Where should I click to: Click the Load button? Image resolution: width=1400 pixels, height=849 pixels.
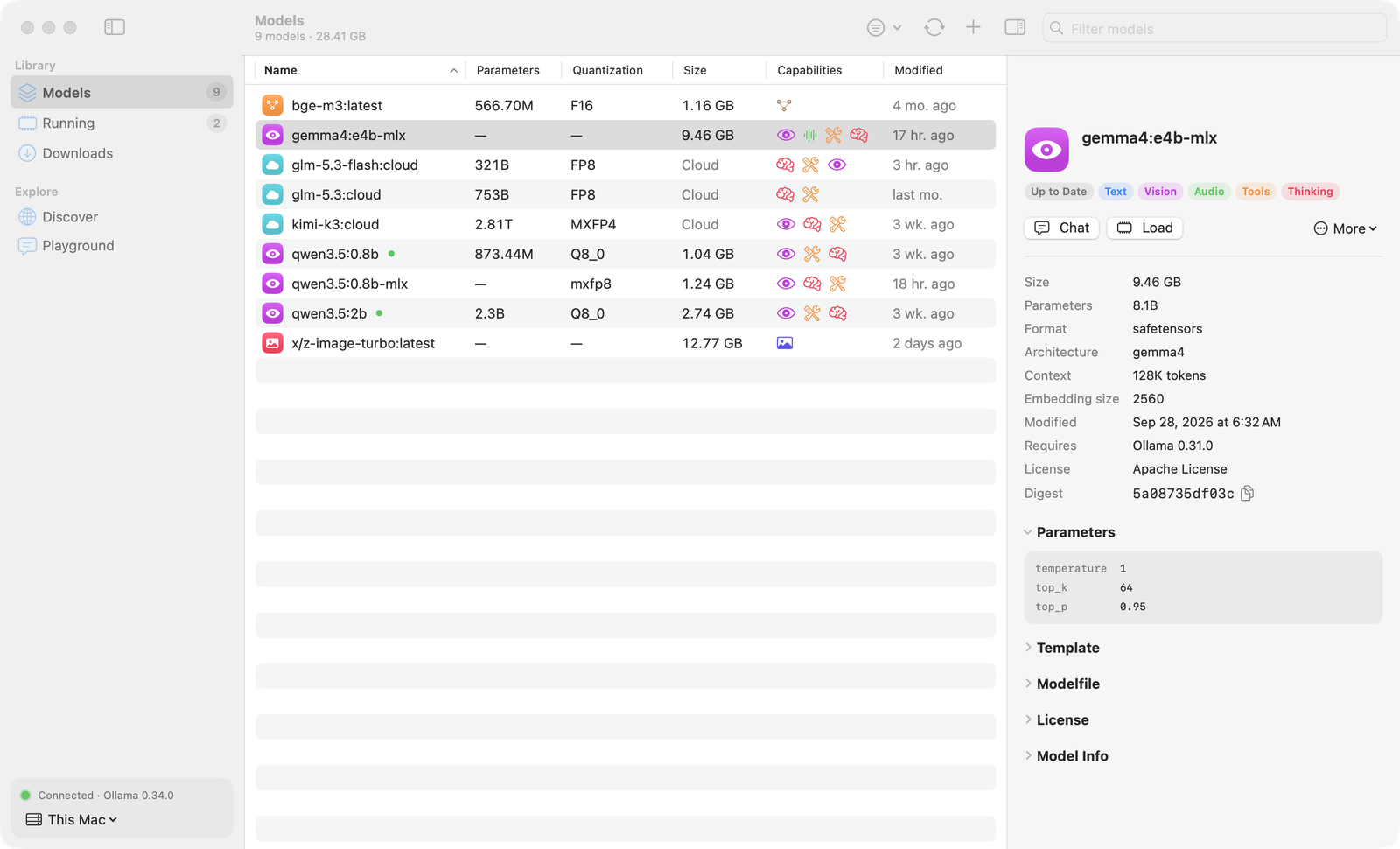[x=1144, y=228]
